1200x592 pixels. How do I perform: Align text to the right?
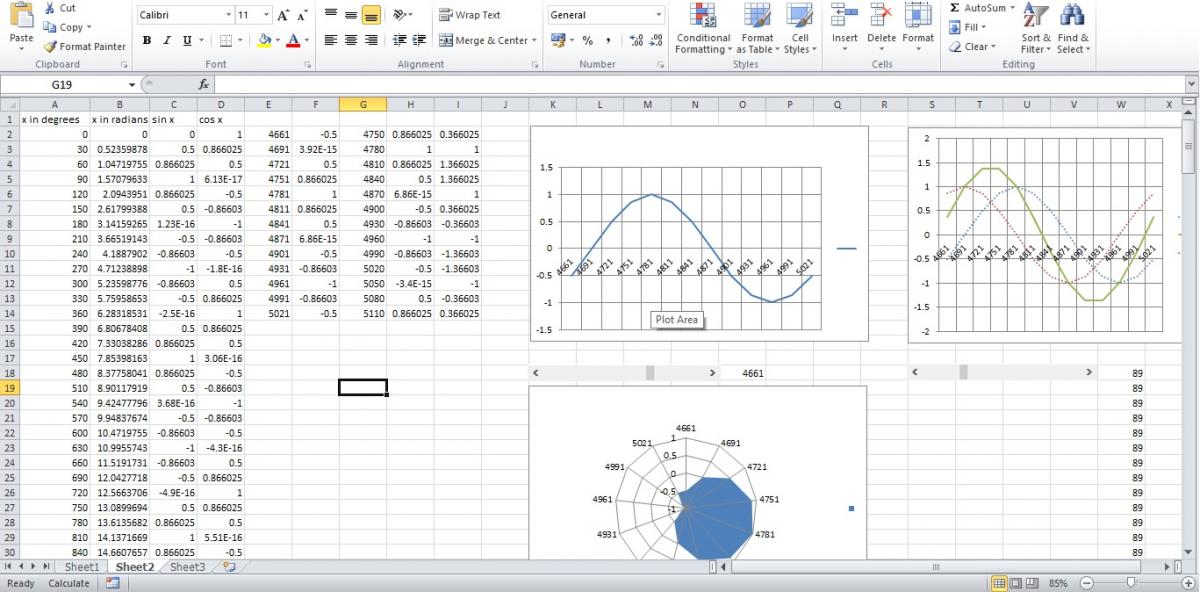pos(371,41)
